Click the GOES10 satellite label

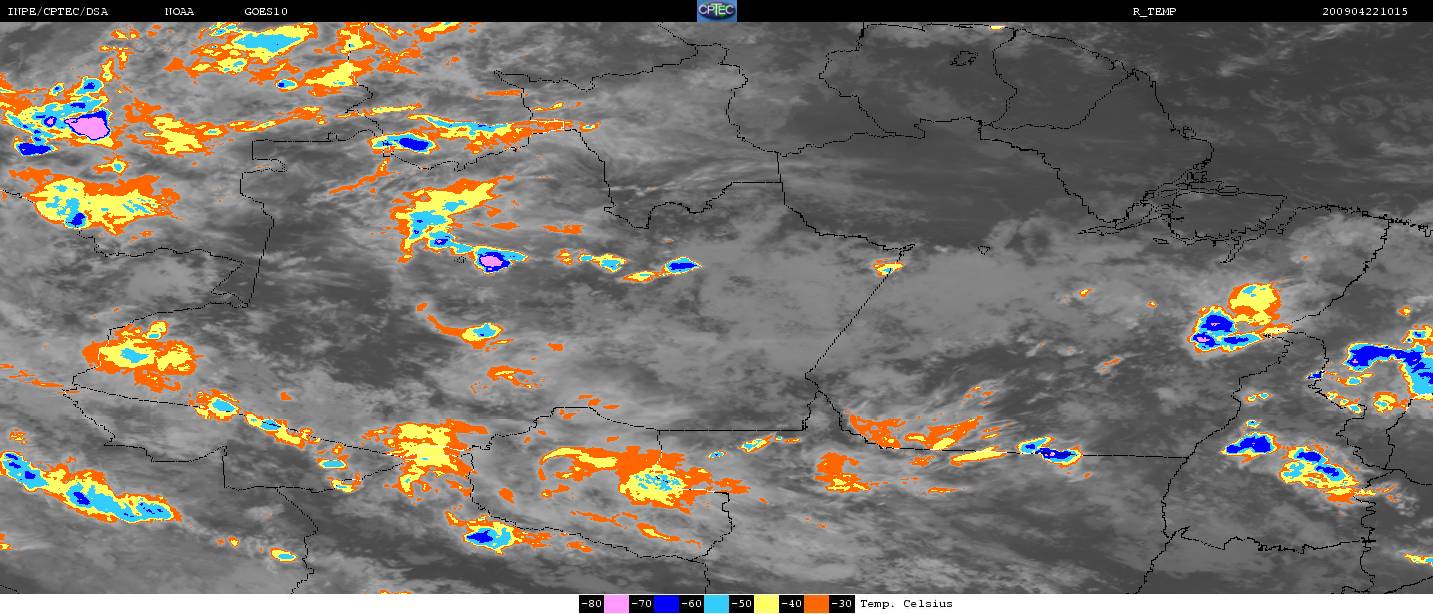pyautogui.click(x=266, y=11)
